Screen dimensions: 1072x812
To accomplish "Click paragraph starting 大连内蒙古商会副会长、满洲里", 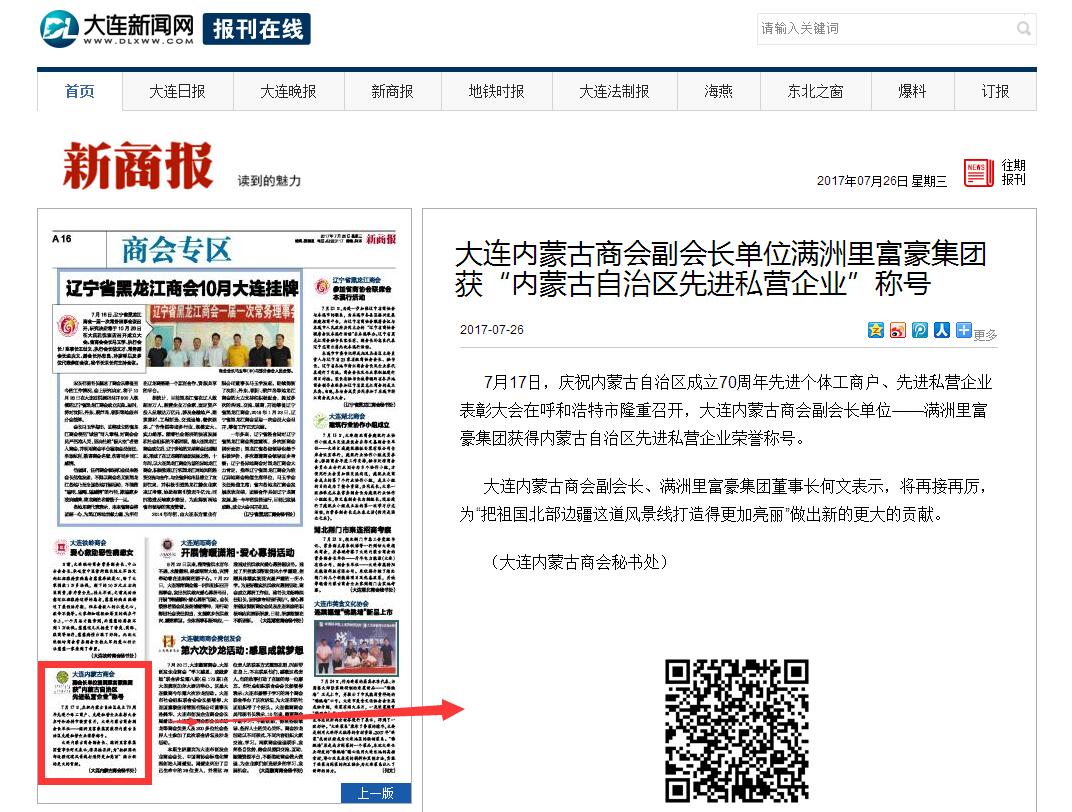I will [724, 500].
